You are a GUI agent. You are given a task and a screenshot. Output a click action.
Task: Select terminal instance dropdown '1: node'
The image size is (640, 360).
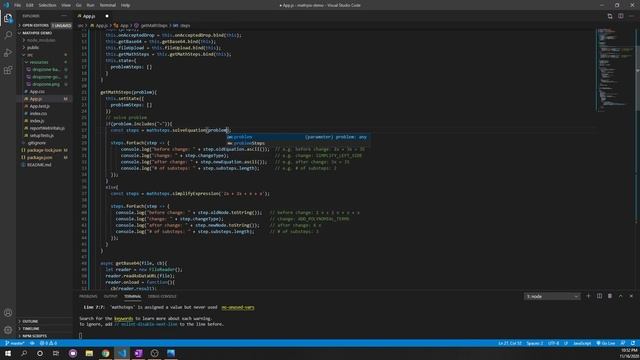552,296
